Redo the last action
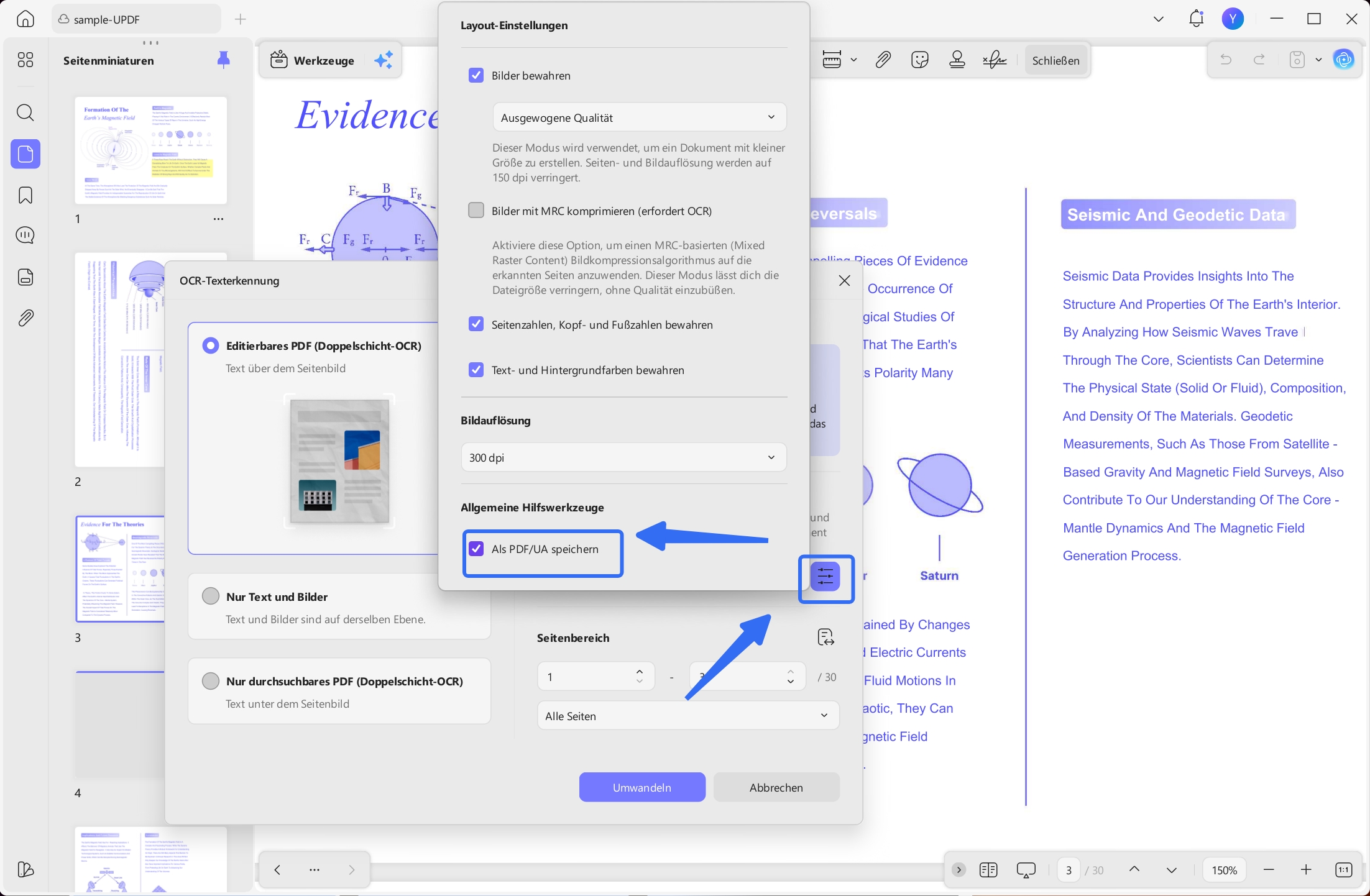This screenshot has width=1370, height=896. click(1259, 60)
